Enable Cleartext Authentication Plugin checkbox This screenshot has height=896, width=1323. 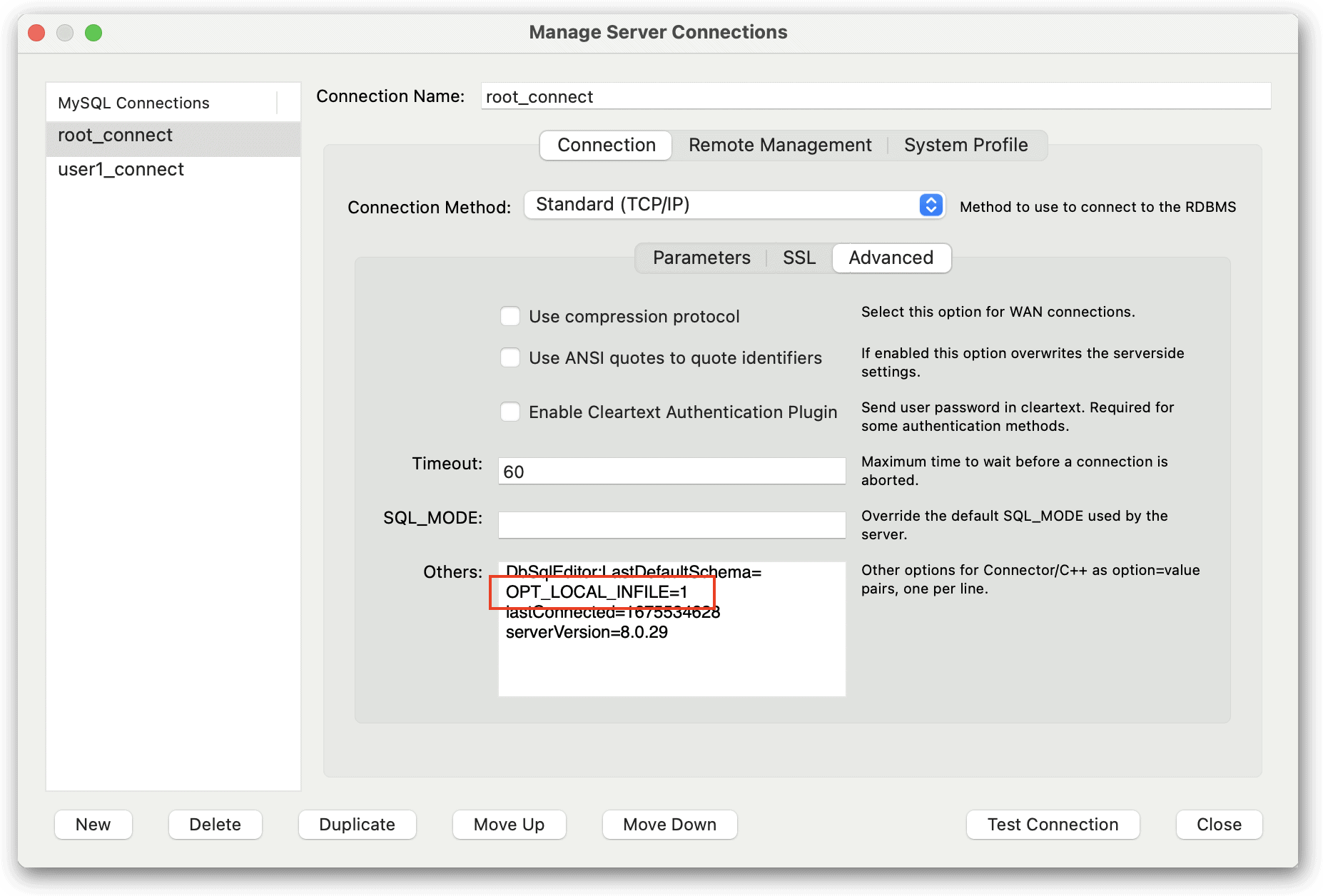pos(510,412)
